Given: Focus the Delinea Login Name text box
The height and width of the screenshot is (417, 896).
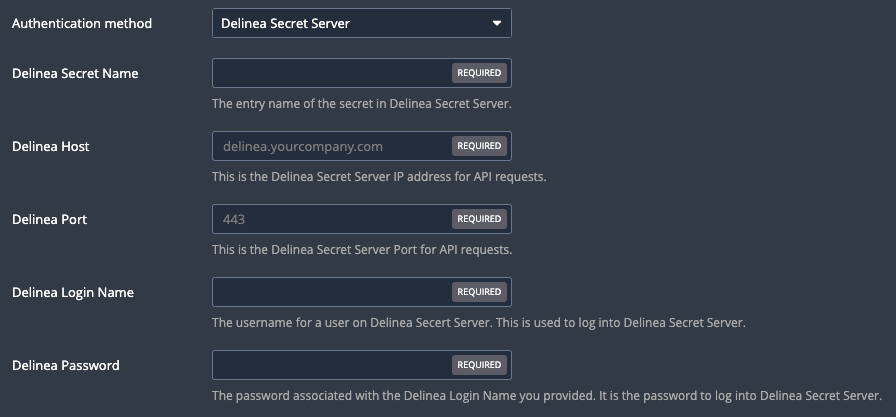Looking at the screenshot, I should click(x=362, y=292).
